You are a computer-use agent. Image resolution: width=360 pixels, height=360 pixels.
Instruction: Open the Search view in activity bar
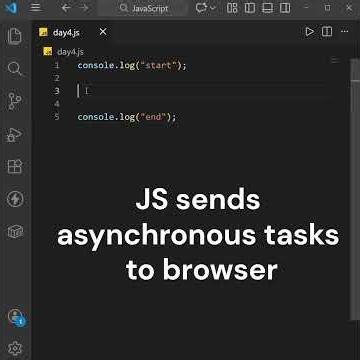click(15, 69)
